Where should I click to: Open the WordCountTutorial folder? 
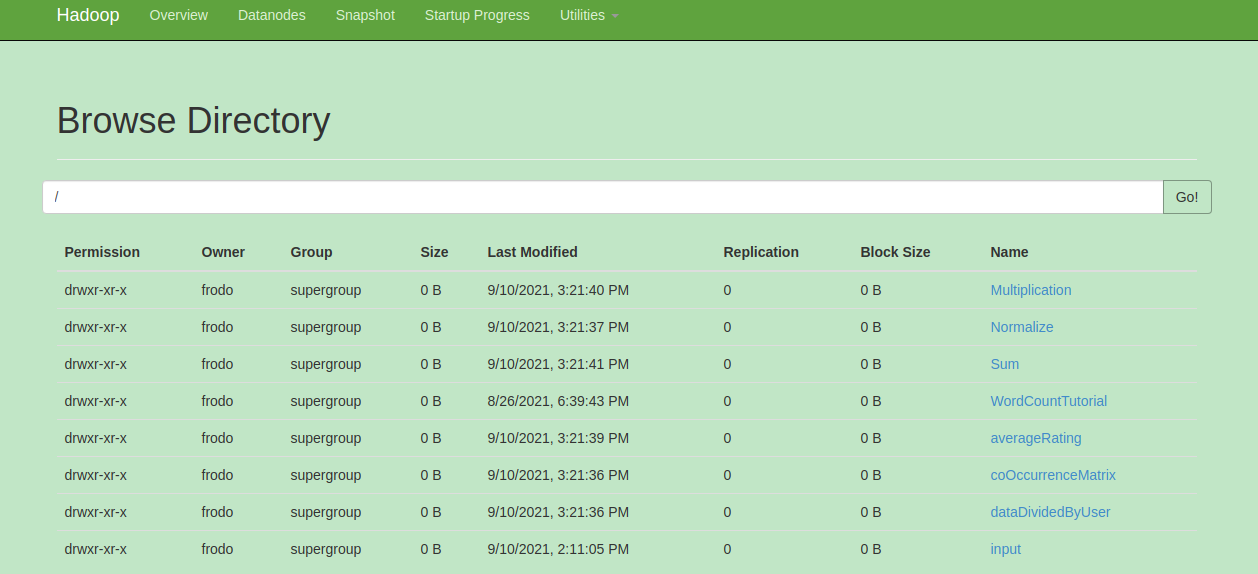click(x=1048, y=401)
